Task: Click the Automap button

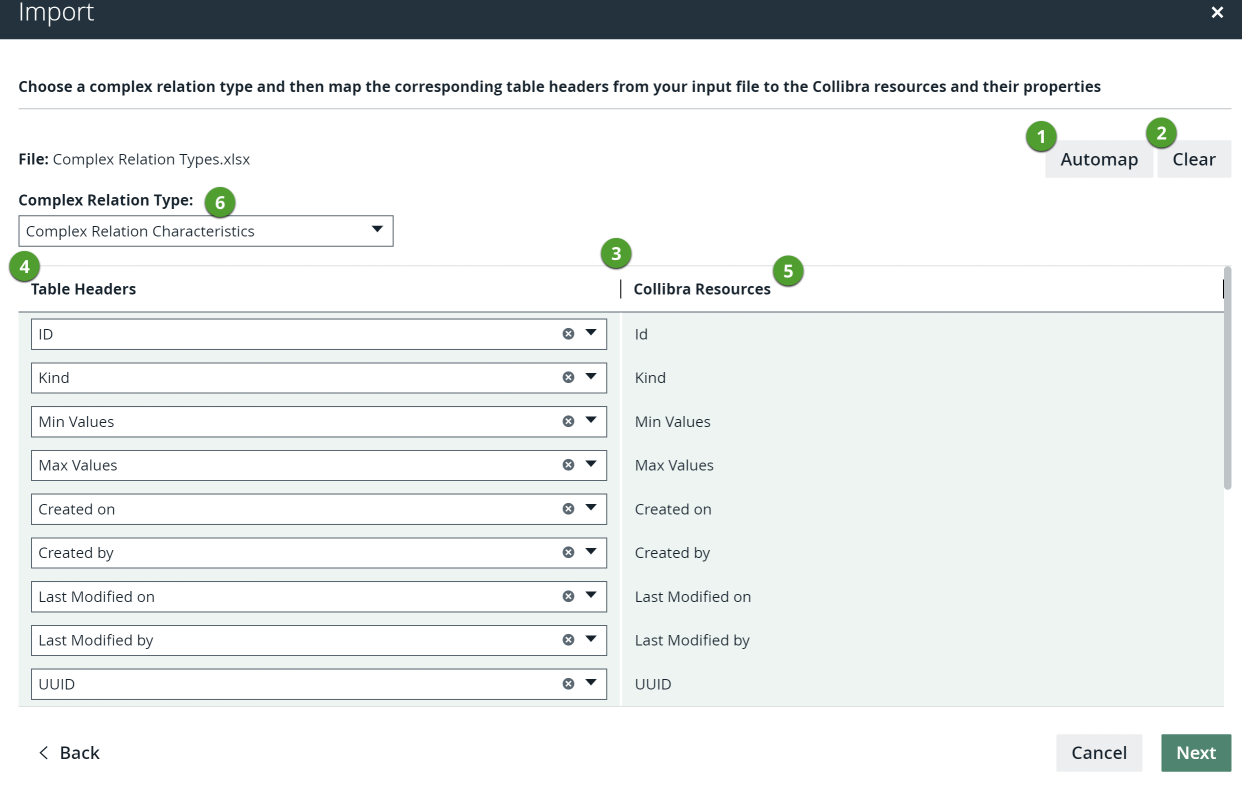Action: (1098, 159)
